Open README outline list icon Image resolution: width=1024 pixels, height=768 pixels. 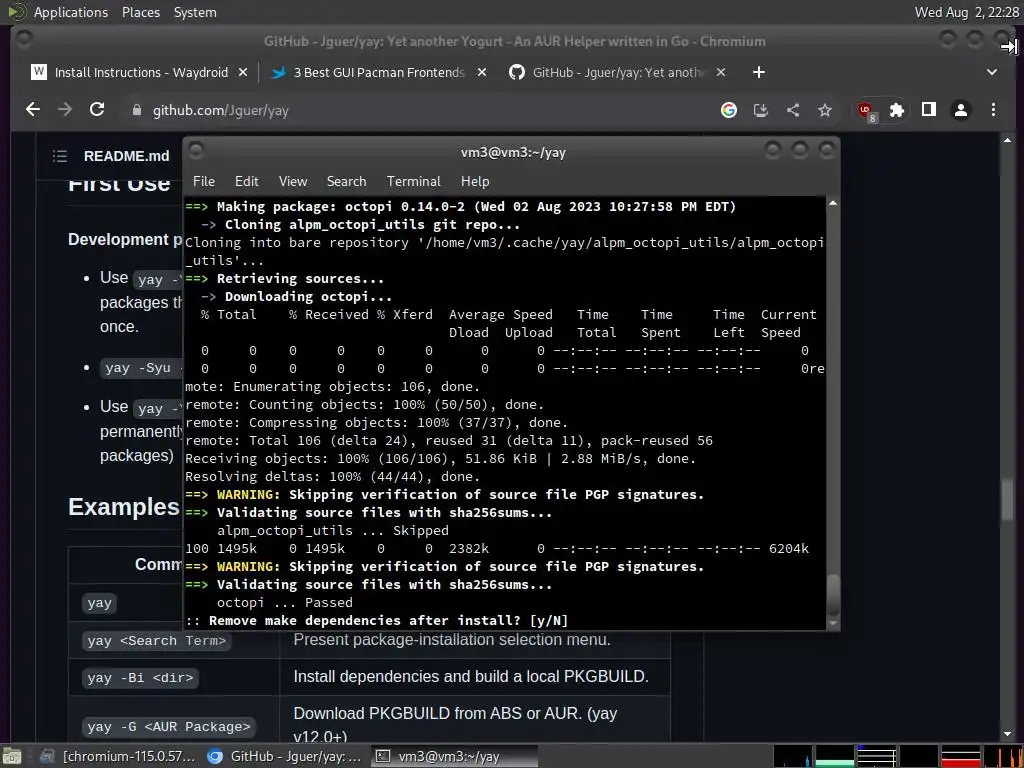click(x=59, y=155)
